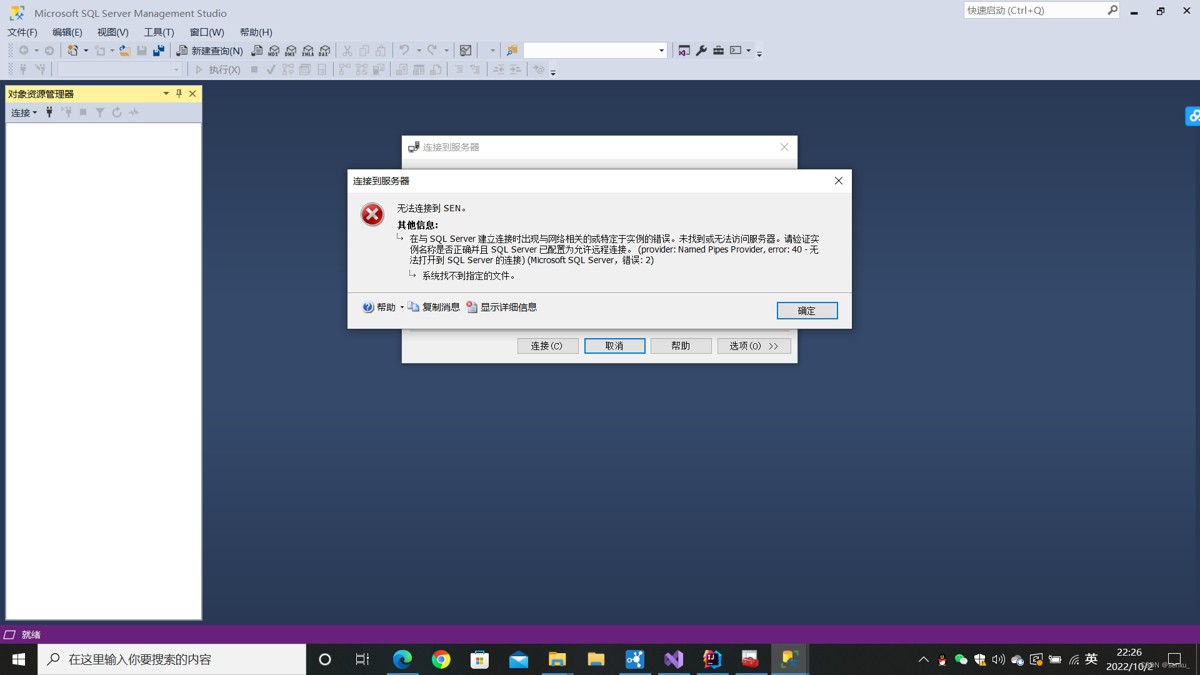Open the 文件(F) menu
Screen dimensions: 1200x675
point(22,32)
